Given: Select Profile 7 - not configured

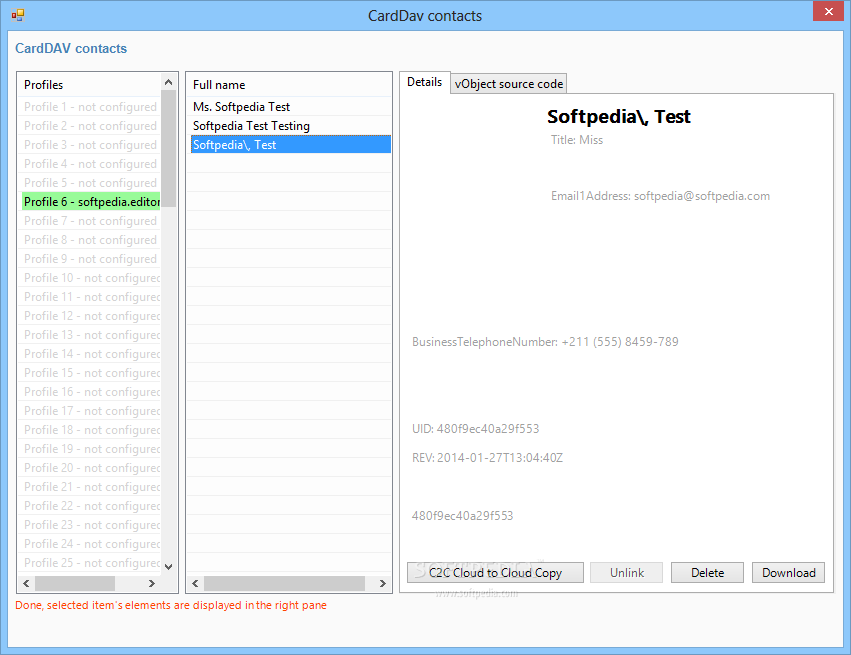Looking at the screenshot, I should (91, 221).
